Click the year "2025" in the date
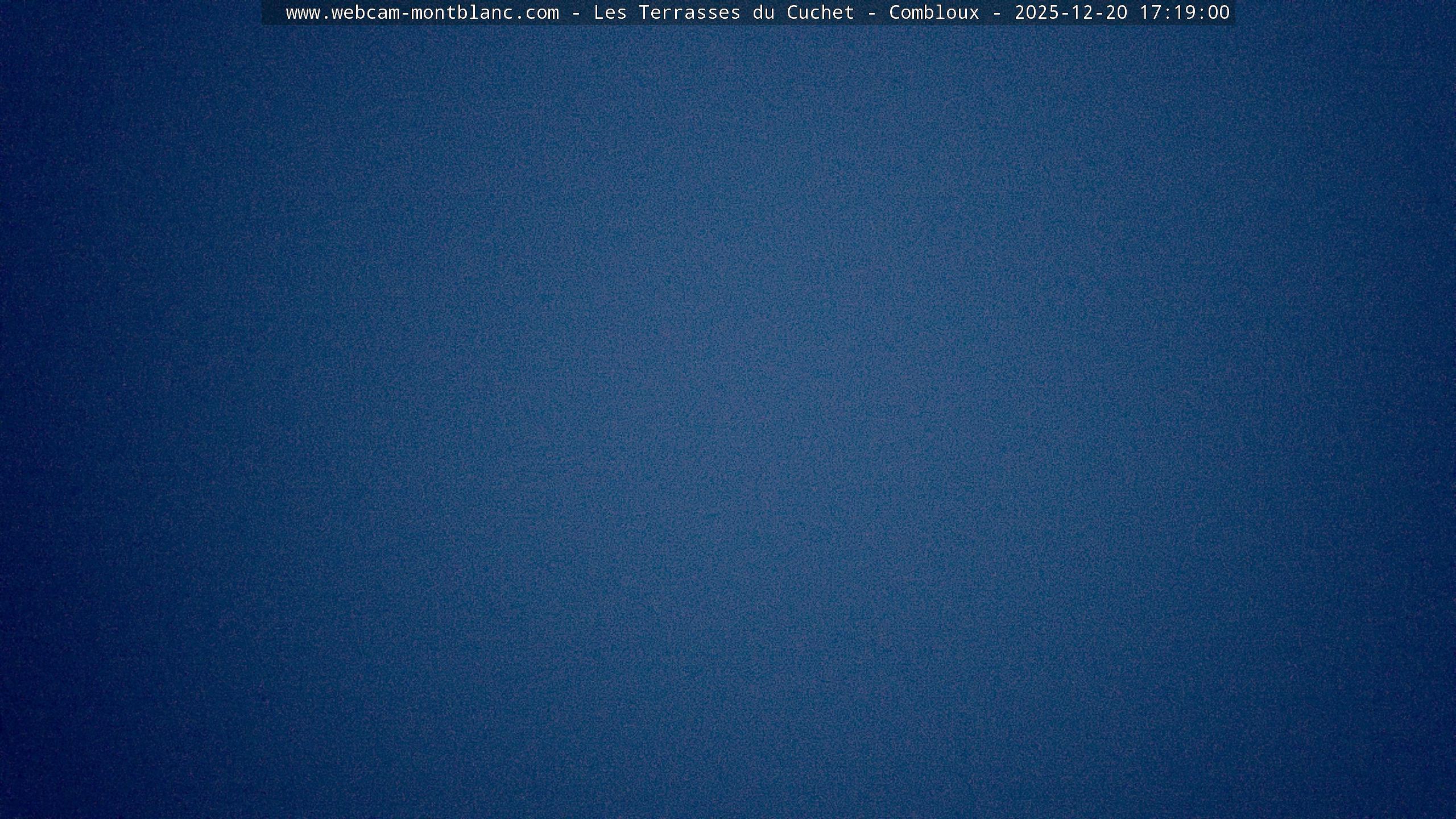Image resolution: width=1456 pixels, height=819 pixels. coord(1036,13)
